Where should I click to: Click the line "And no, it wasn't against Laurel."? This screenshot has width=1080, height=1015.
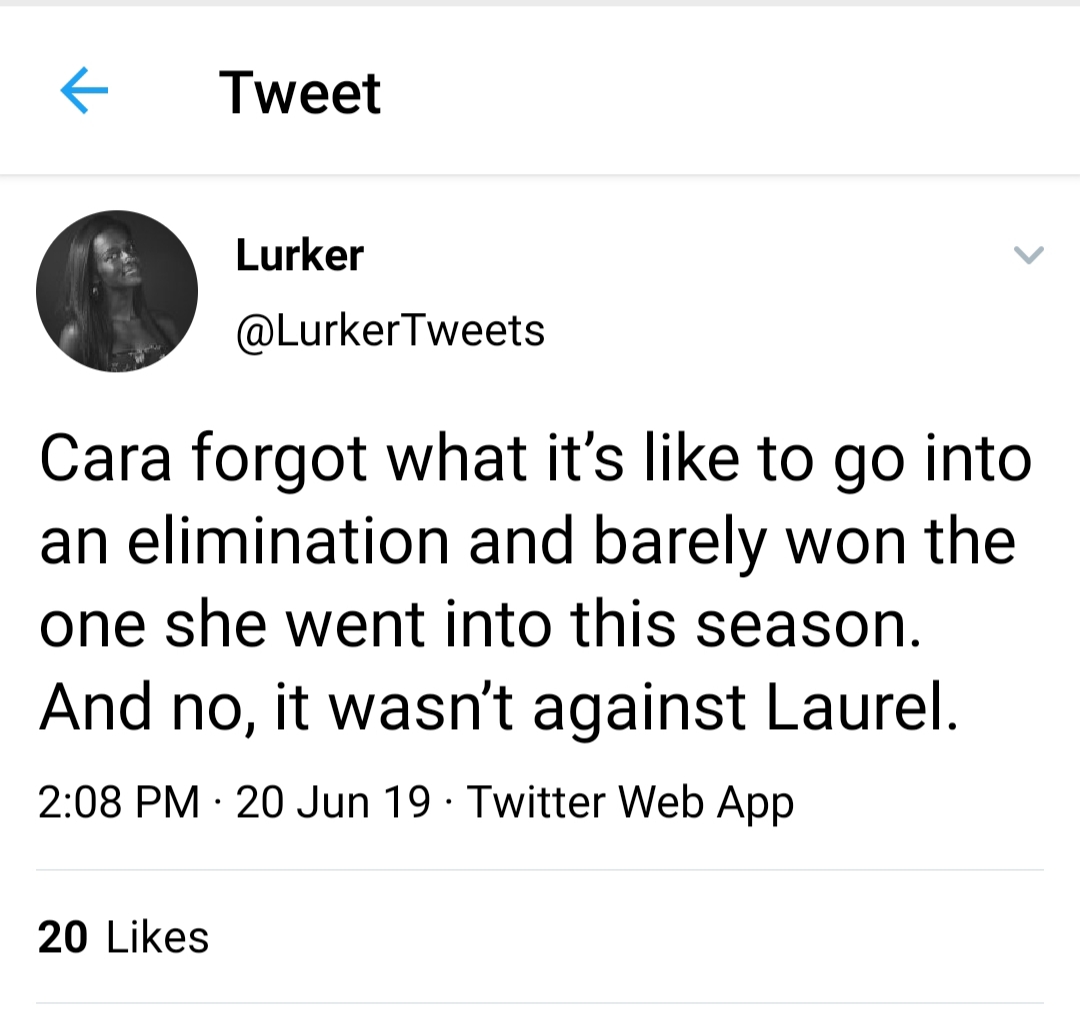(x=499, y=708)
